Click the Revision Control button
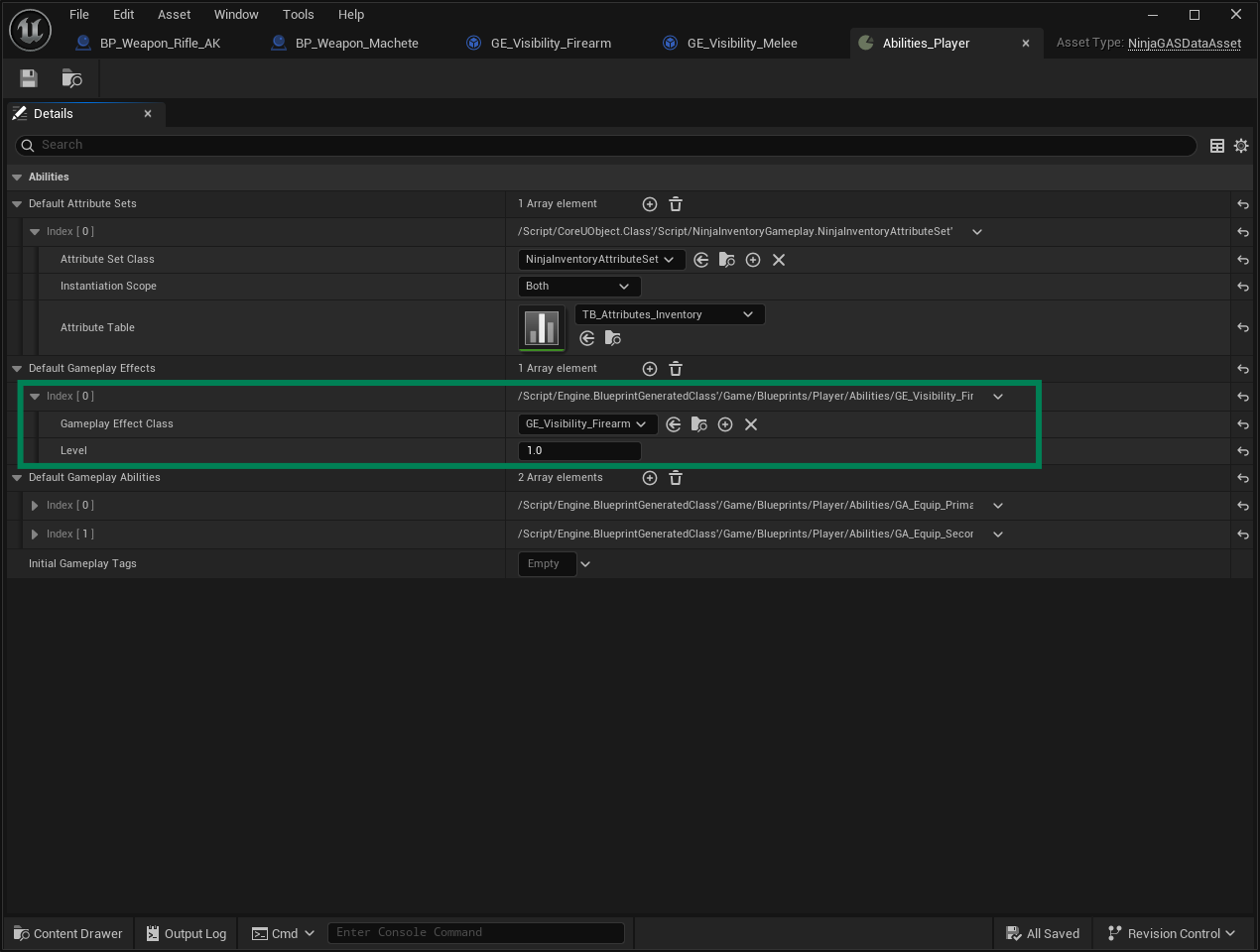The image size is (1260, 952). [x=1172, y=933]
